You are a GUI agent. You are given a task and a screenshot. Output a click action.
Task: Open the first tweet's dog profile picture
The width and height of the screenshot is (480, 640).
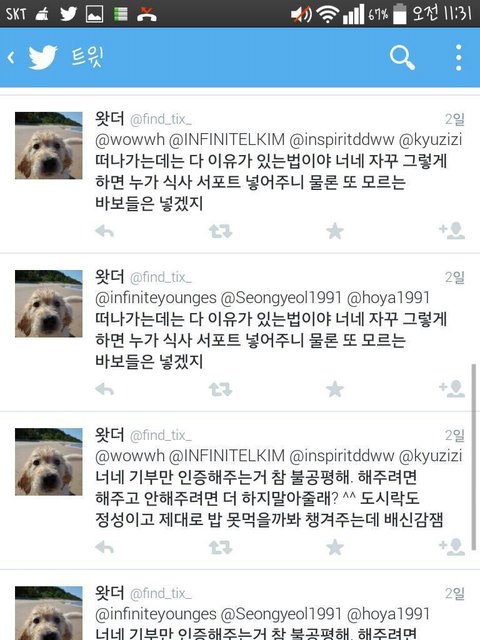(49, 145)
